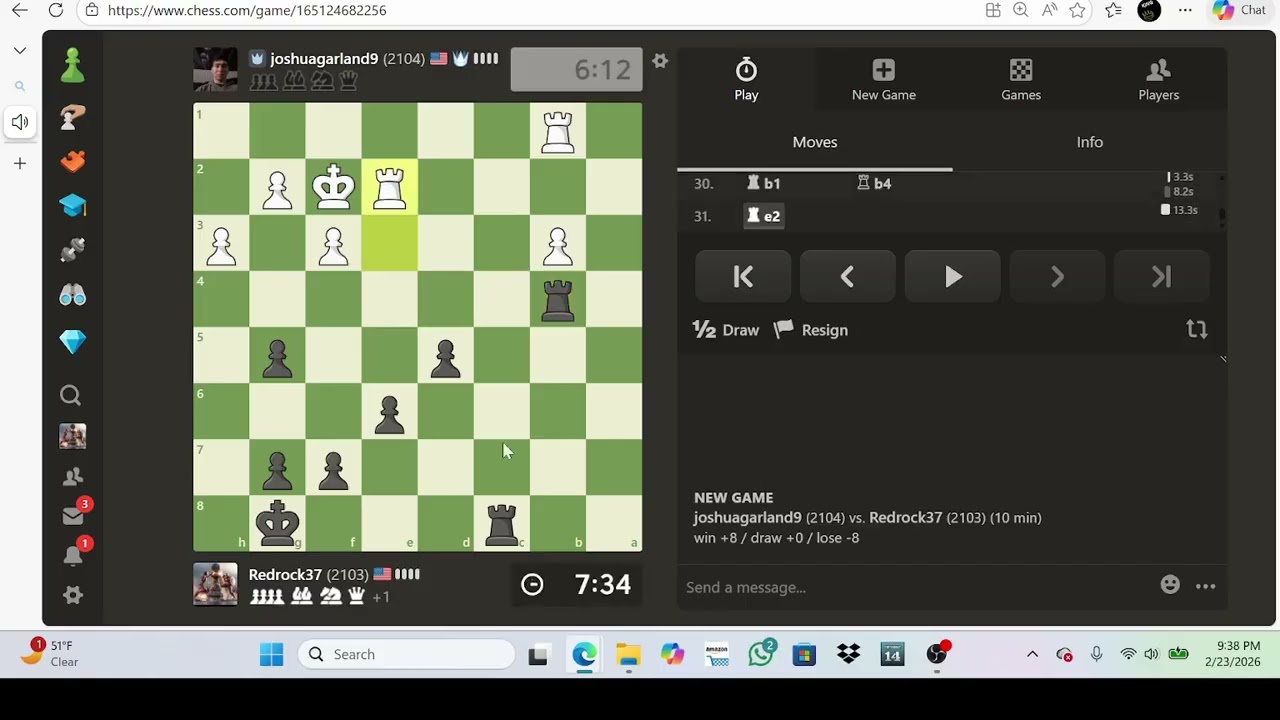
Task: Click the highlighted white rook beside king
Action: 390,187
